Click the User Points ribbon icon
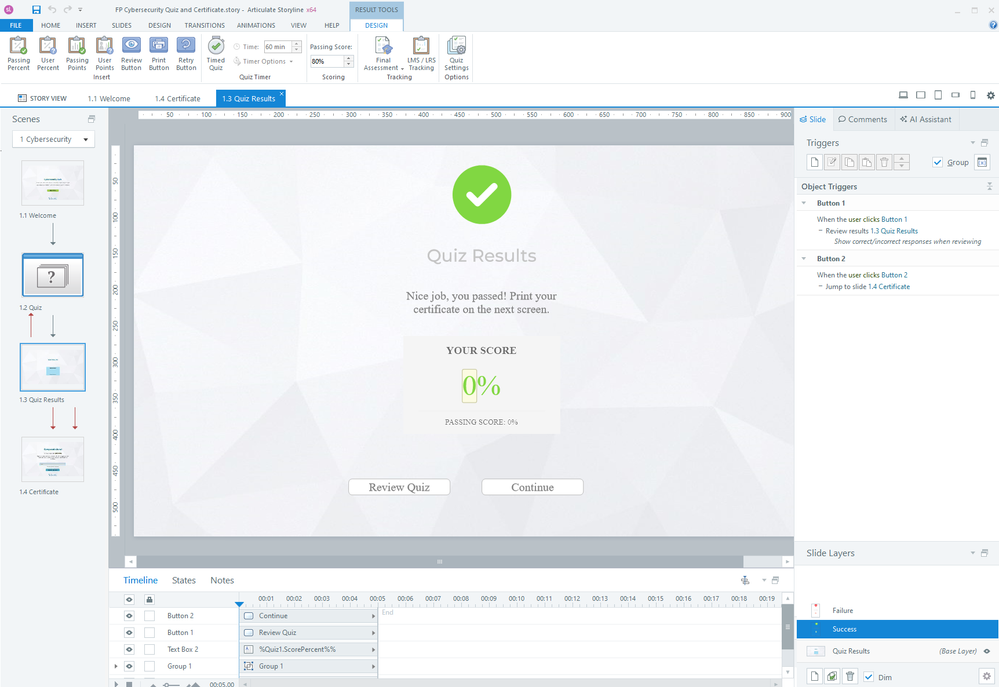Viewport: 999px width, 687px height. (104, 52)
